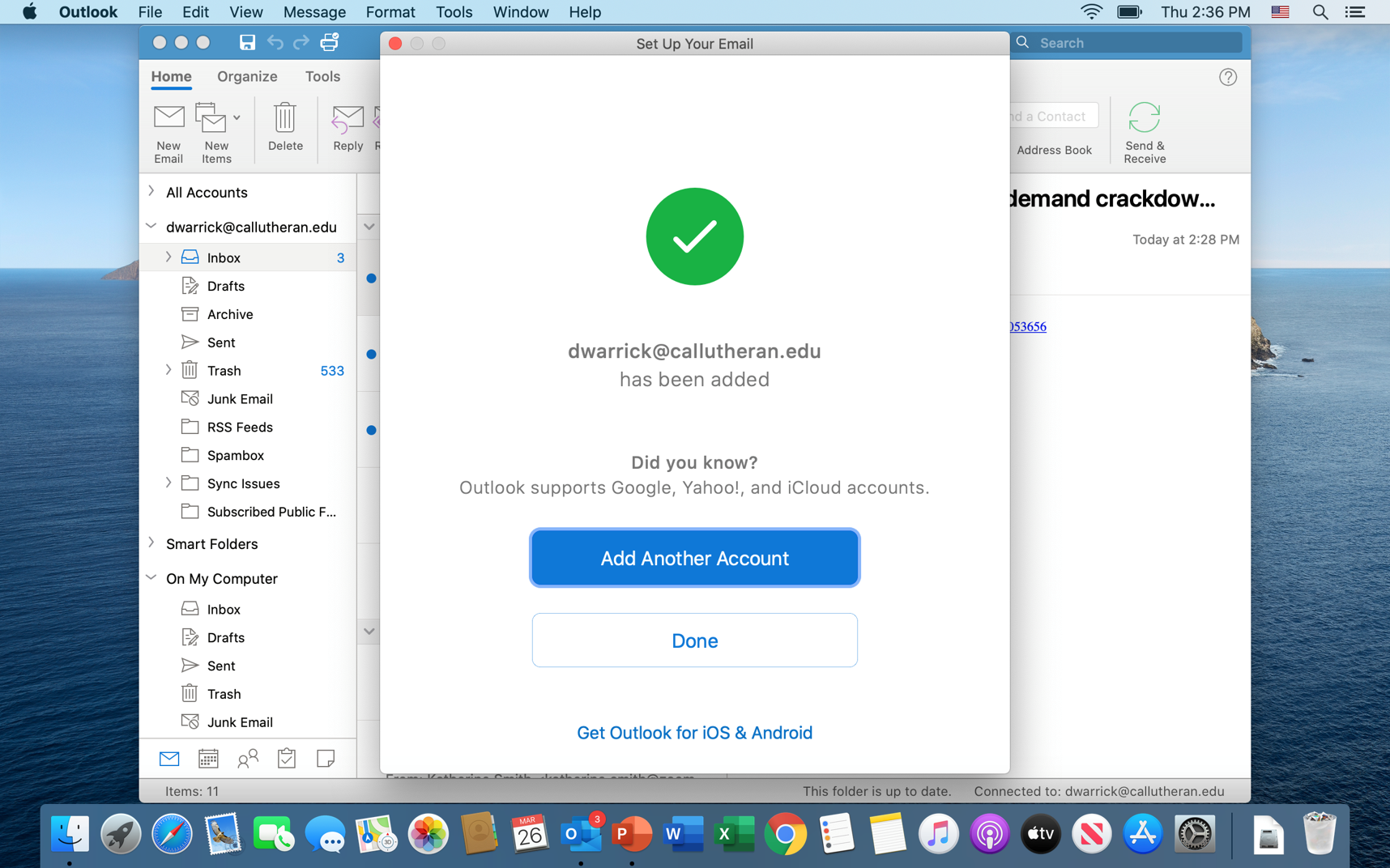Click the Redo arrow in the title bar
Image resolution: width=1390 pixels, height=868 pixels.
pos(301,42)
